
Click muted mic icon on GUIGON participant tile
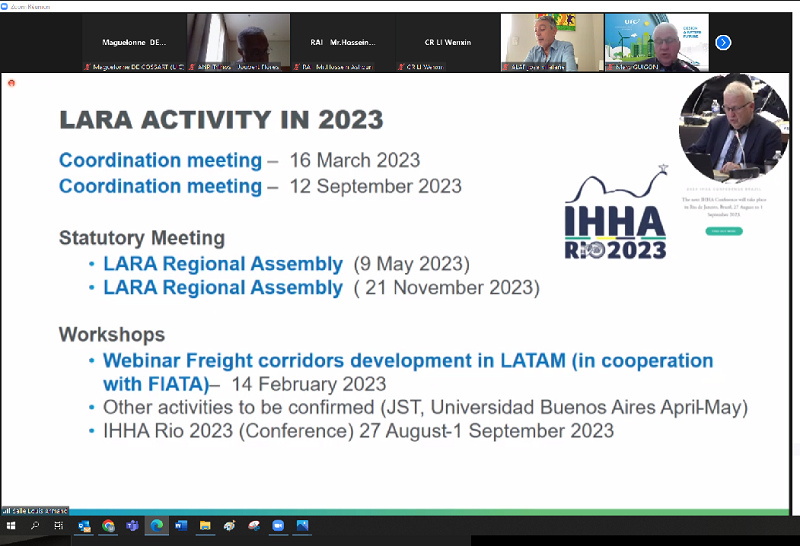(610, 67)
